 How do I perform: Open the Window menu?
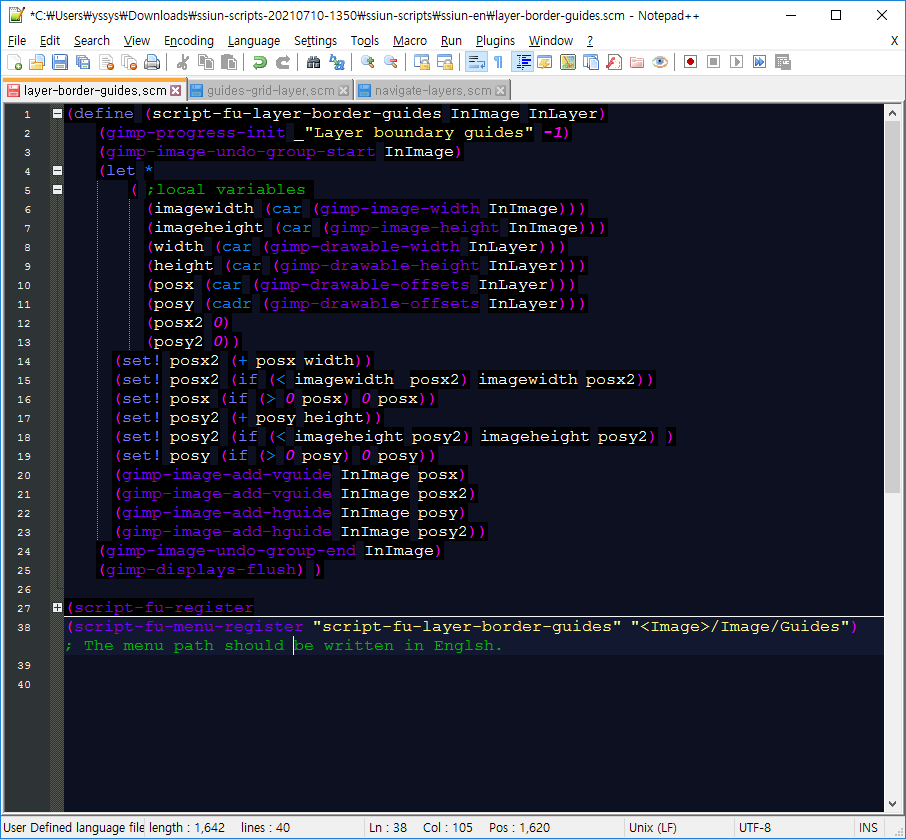pos(551,40)
